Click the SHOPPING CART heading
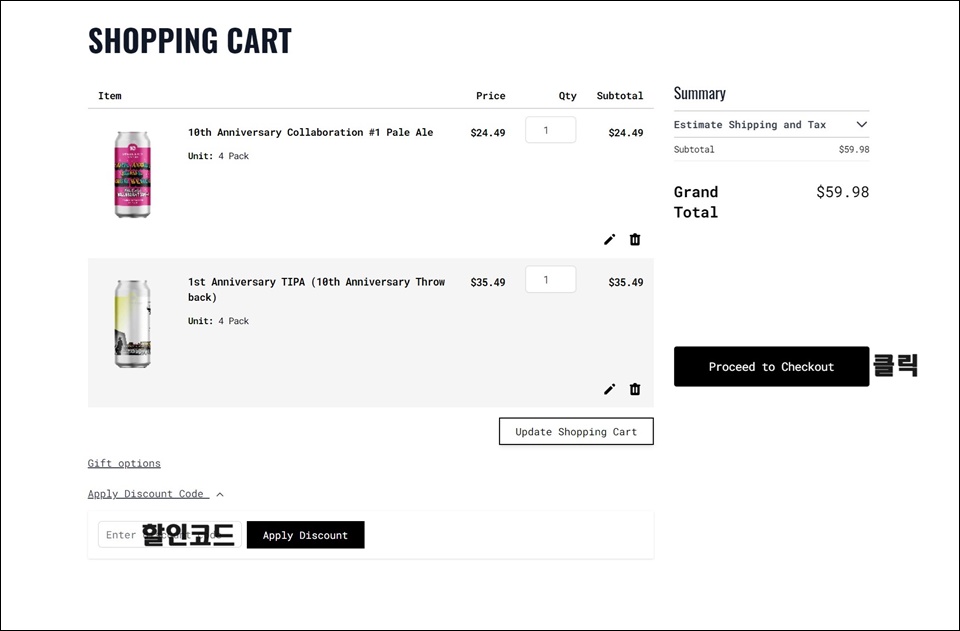The image size is (960, 631). tap(190, 41)
